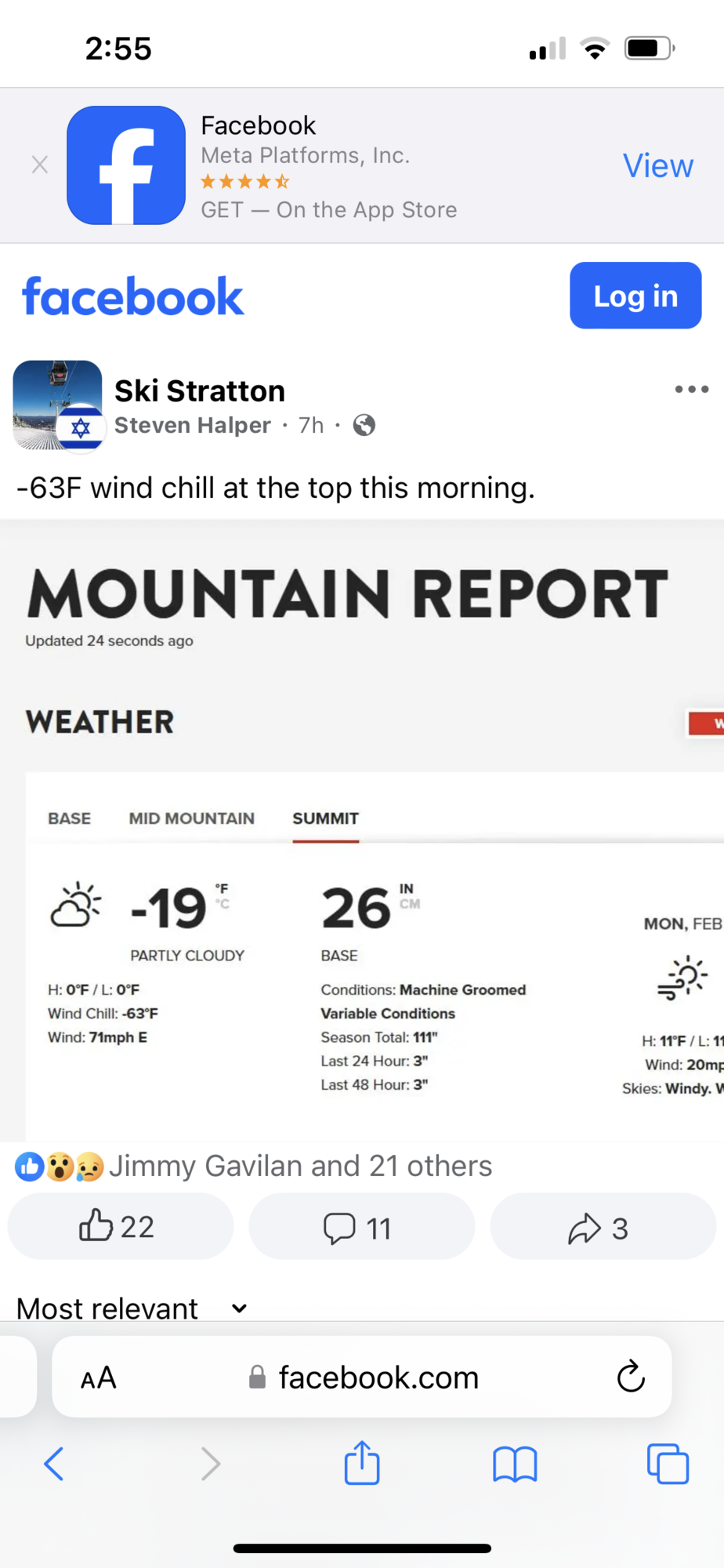Viewport: 724px width, 1568px height.
Task: Expand the Most relevant comment sorting dropdown
Action: tap(132, 1308)
